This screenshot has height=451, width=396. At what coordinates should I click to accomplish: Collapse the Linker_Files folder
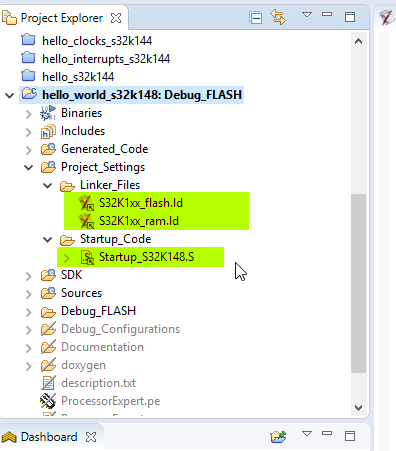tap(48, 186)
